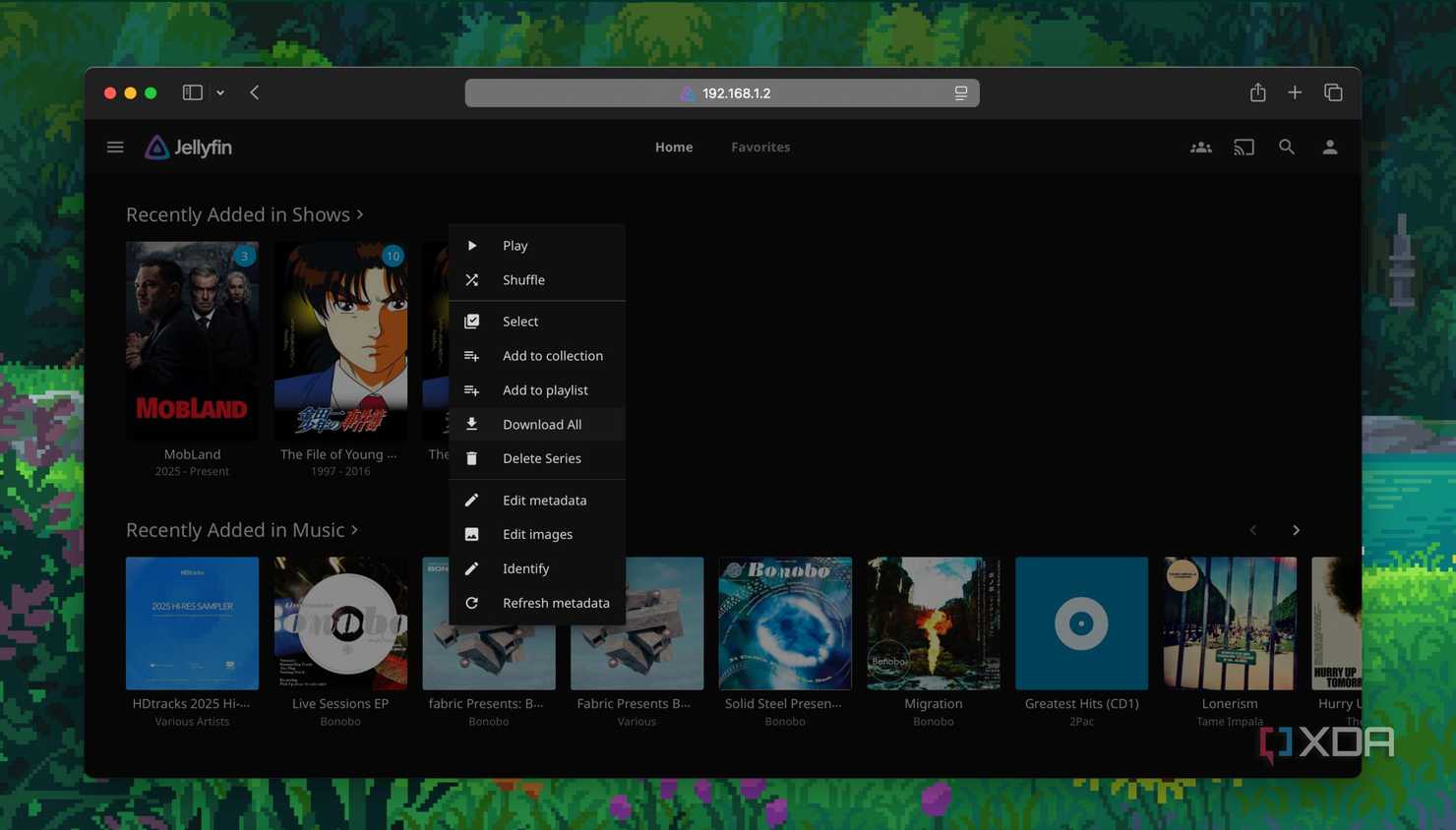Viewport: 1456px width, 830px height.
Task: Expand the sidebar options chevron
Action: point(220,92)
